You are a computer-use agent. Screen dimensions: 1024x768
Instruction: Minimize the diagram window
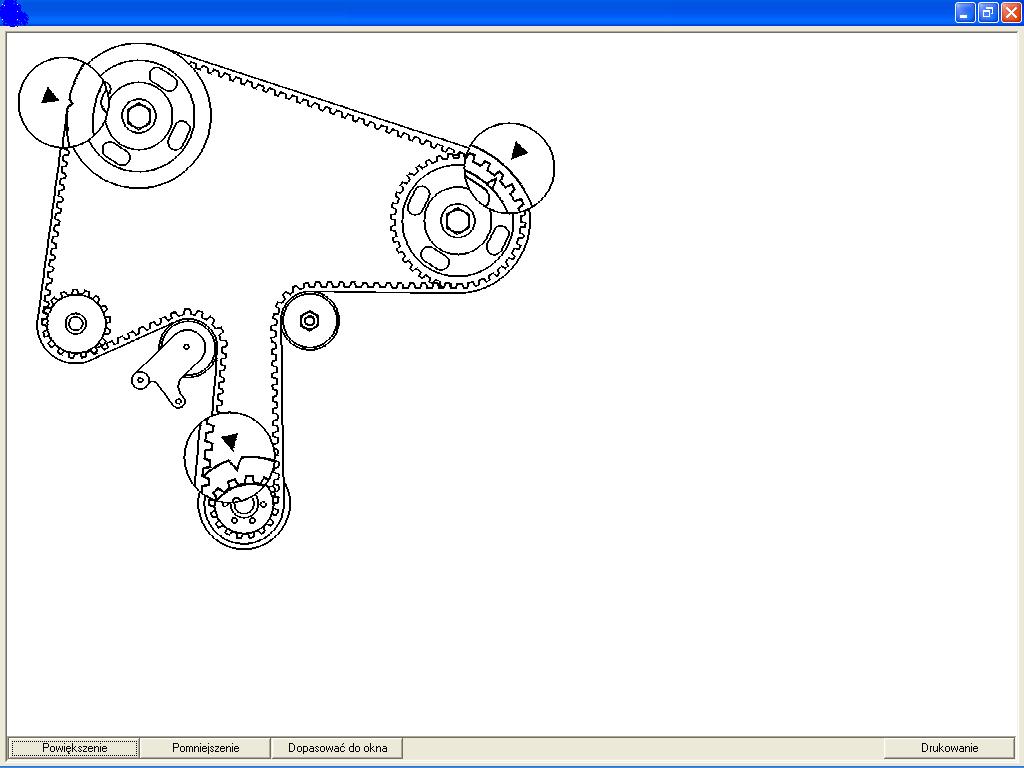(x=964, y=12)
